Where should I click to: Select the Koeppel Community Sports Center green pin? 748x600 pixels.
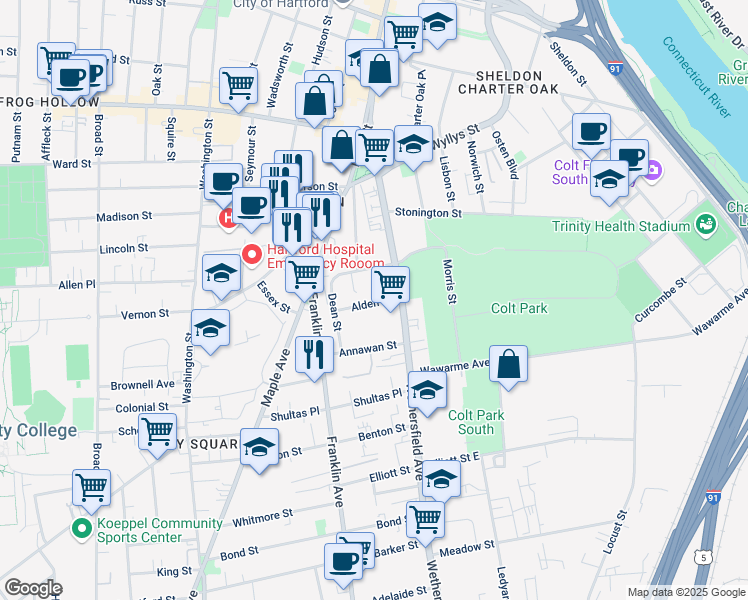(x=82, y=529)
